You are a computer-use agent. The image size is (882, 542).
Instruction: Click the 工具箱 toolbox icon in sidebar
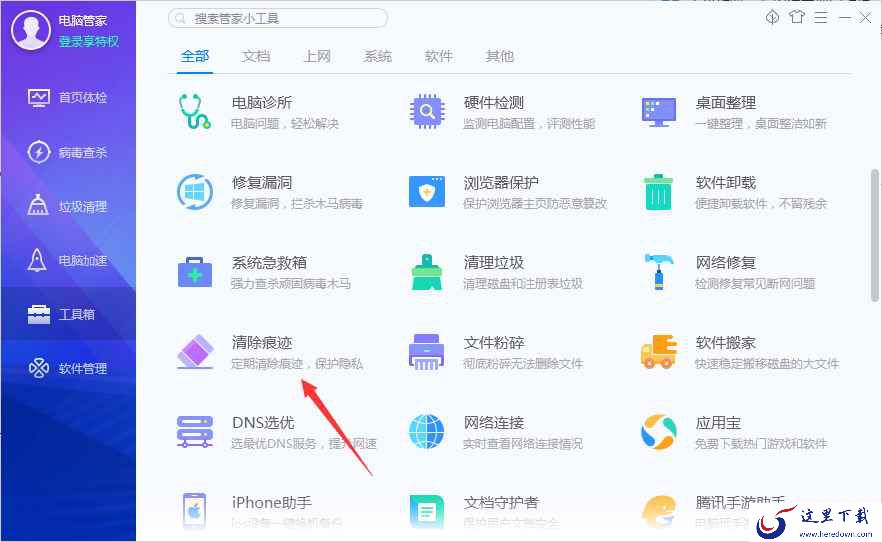tap(39, 314)
